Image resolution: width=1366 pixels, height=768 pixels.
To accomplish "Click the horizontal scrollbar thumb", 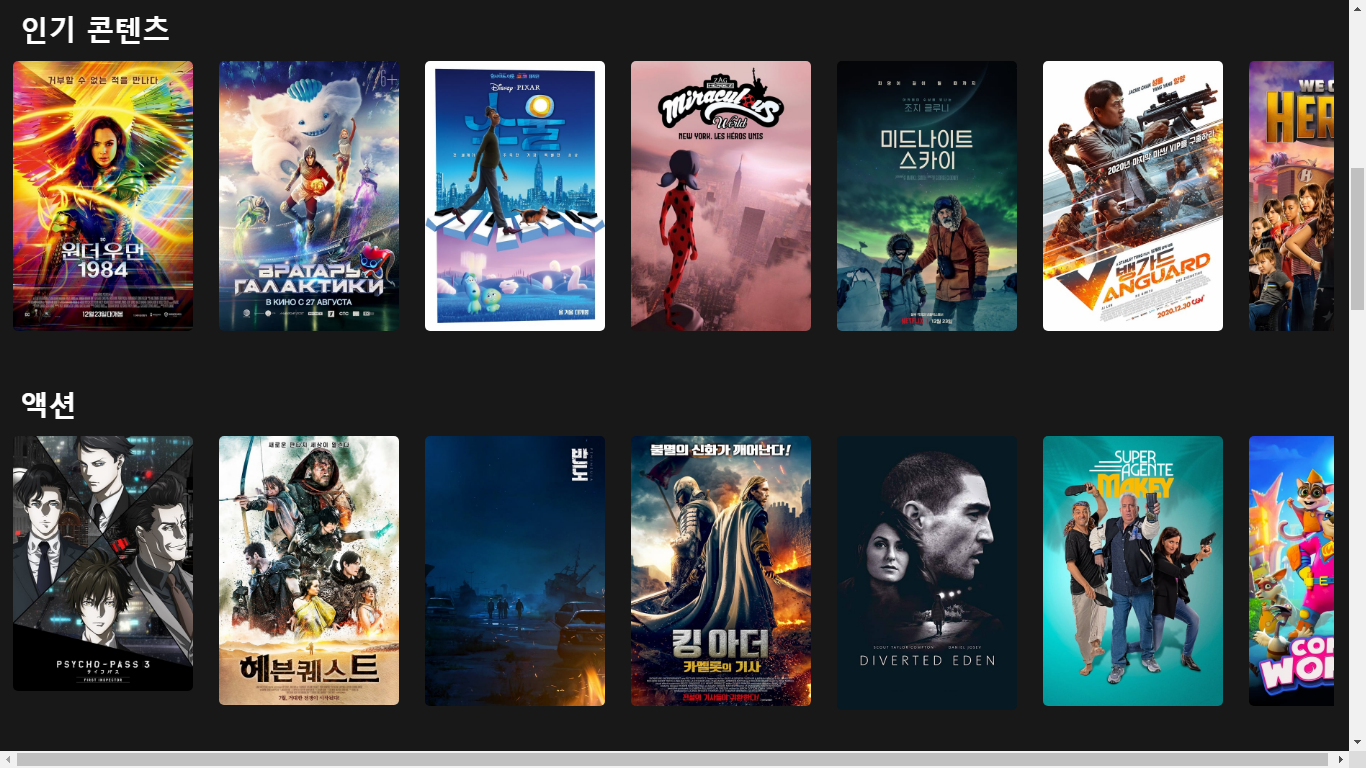I will point(672,760).
